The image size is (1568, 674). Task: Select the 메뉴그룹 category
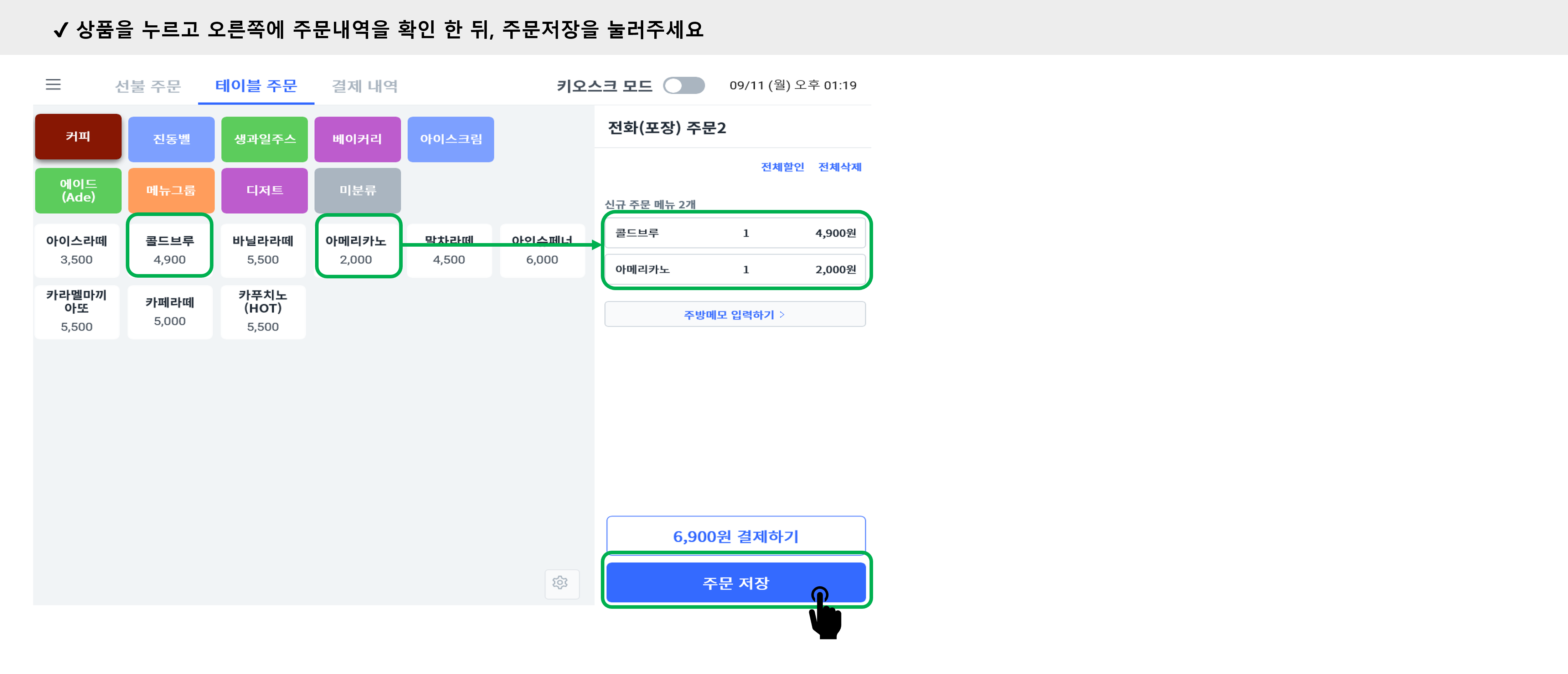click(x=171, y=190)
